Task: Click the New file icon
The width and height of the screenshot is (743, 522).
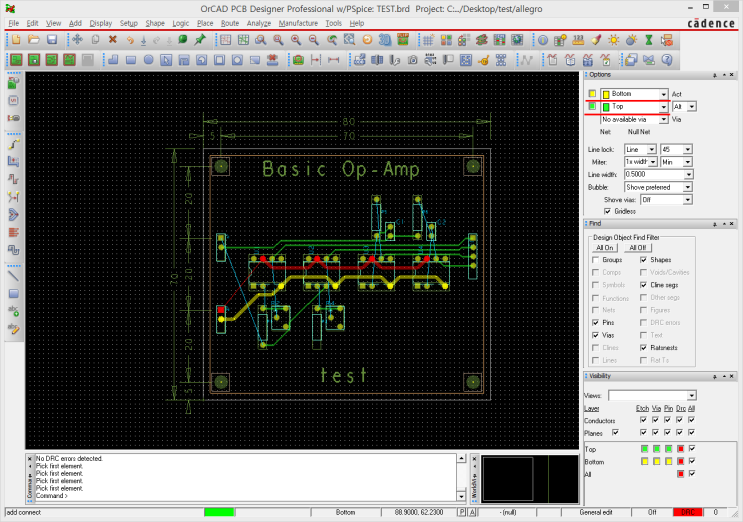Action: tap(16, 40)
